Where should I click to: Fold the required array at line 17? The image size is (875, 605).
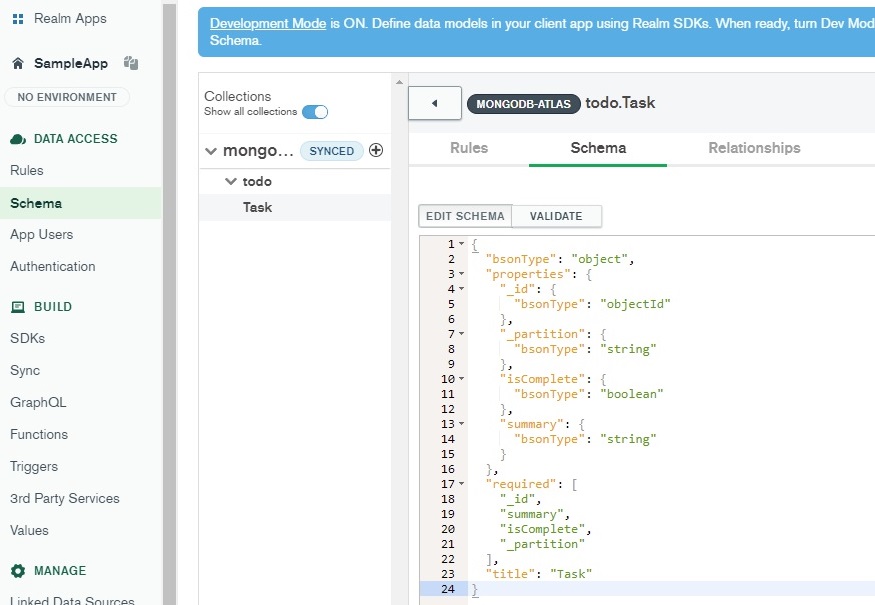[x=461, y=484]
